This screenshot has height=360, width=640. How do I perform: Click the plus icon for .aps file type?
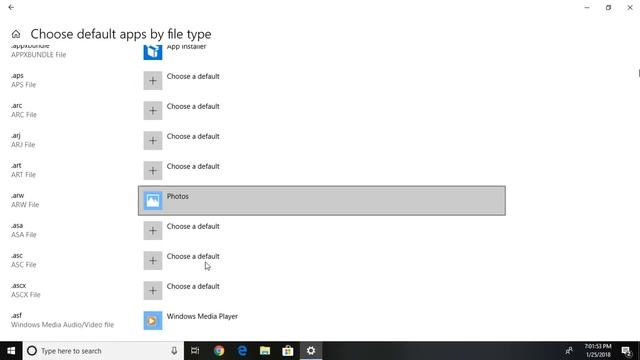tap(153, 81)
